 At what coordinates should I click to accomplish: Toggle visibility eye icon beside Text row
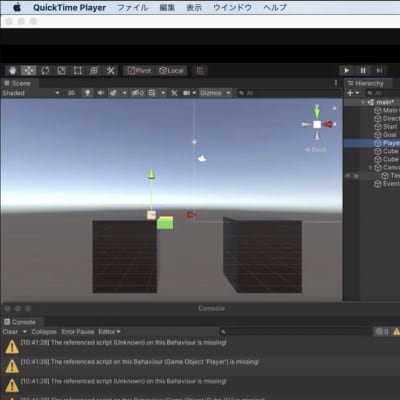tap(348, 176)
